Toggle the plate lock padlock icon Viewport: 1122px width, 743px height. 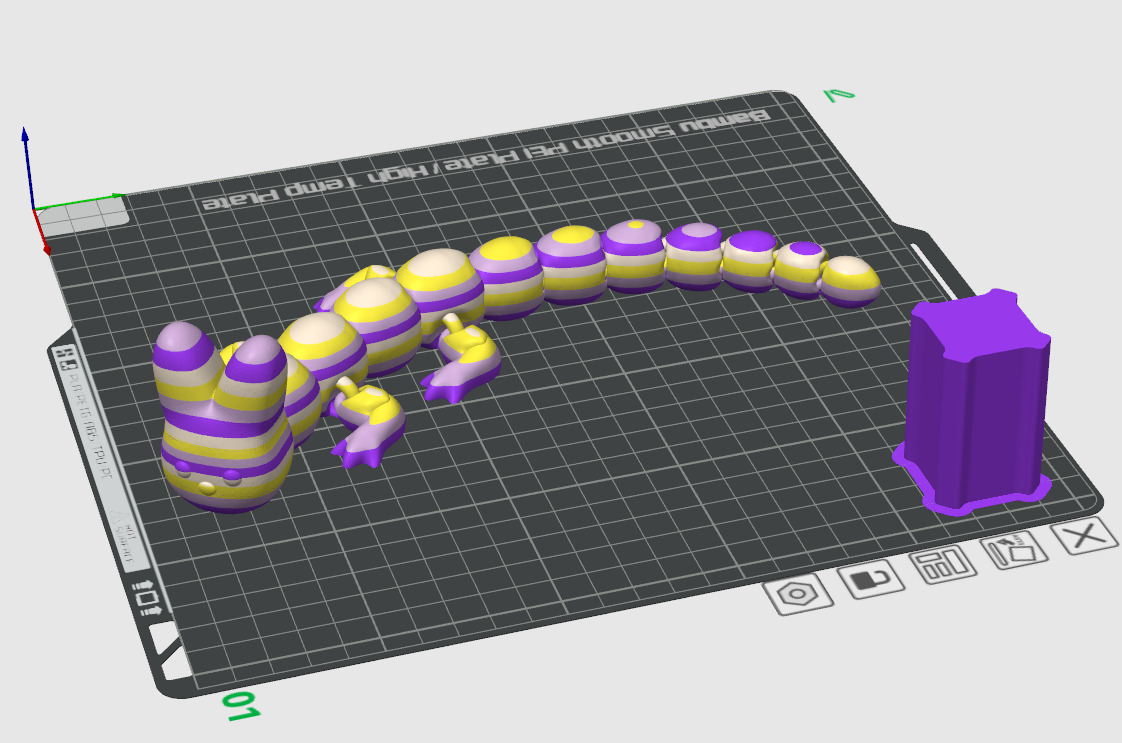point(871,579)
